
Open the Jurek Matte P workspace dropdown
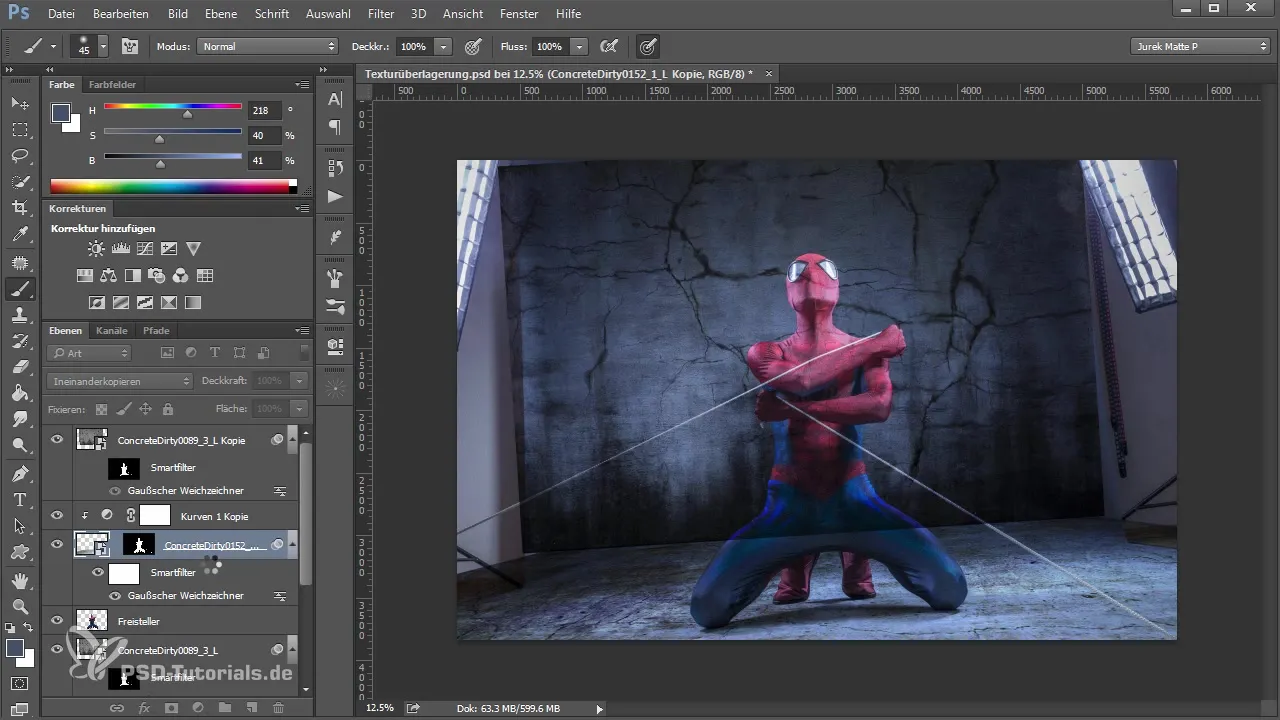point(1201,46)
